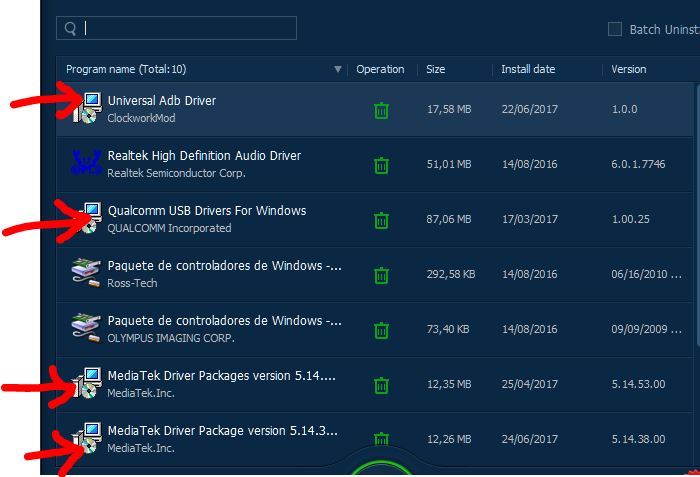Screen dimensions: 700x477
Task: Click trash icon in OLYMPUS IMAGING CORP. row
Action: 381,330
